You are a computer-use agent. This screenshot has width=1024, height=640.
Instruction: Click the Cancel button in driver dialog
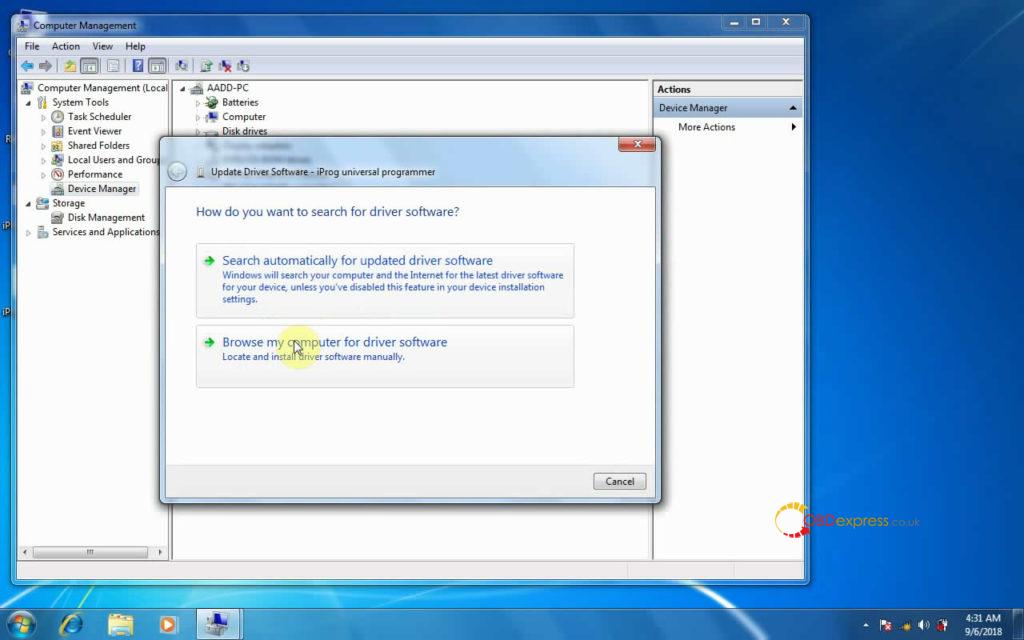tap(619, 481)
